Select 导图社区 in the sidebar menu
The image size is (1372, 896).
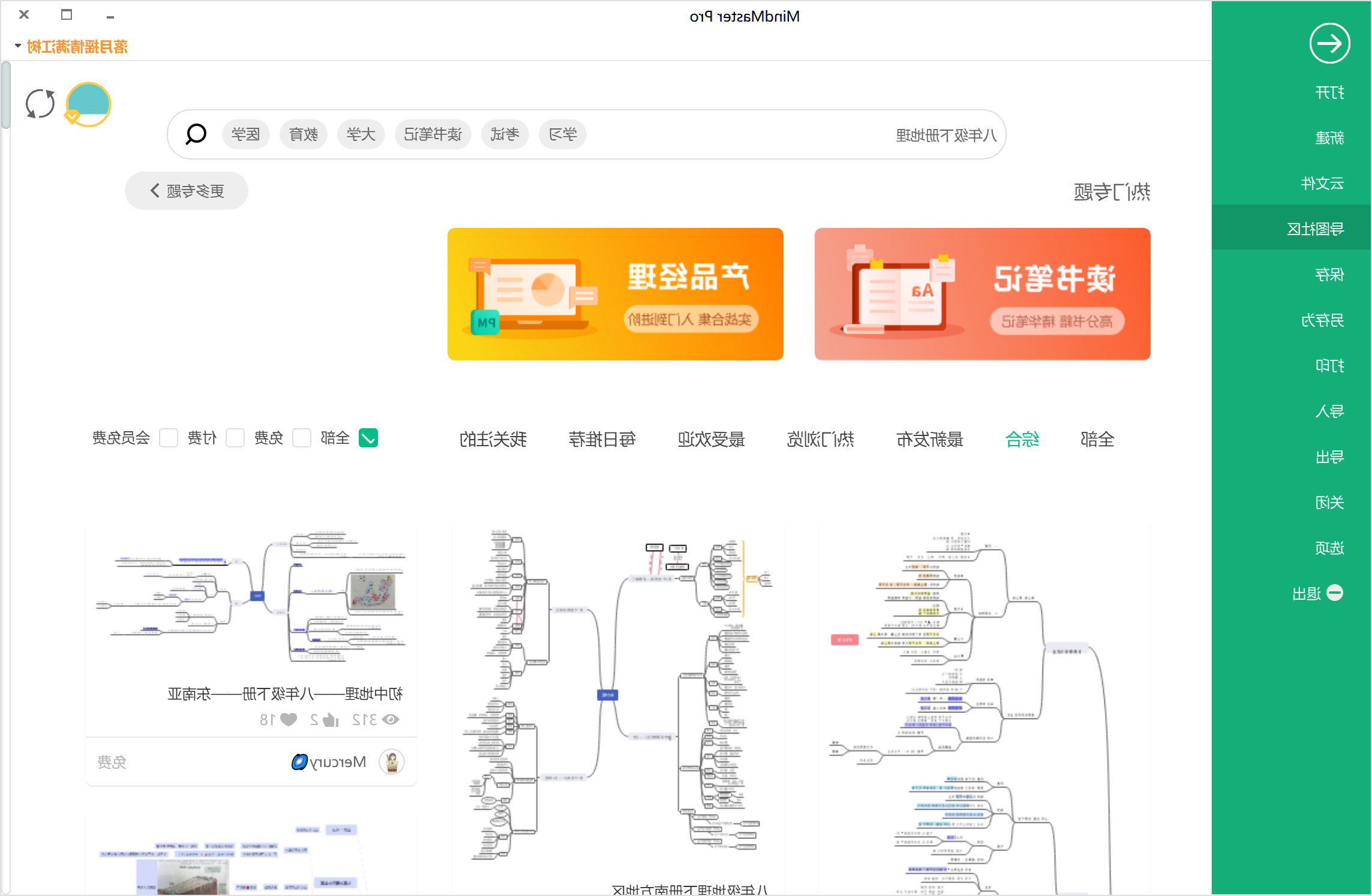[1291, 228]
